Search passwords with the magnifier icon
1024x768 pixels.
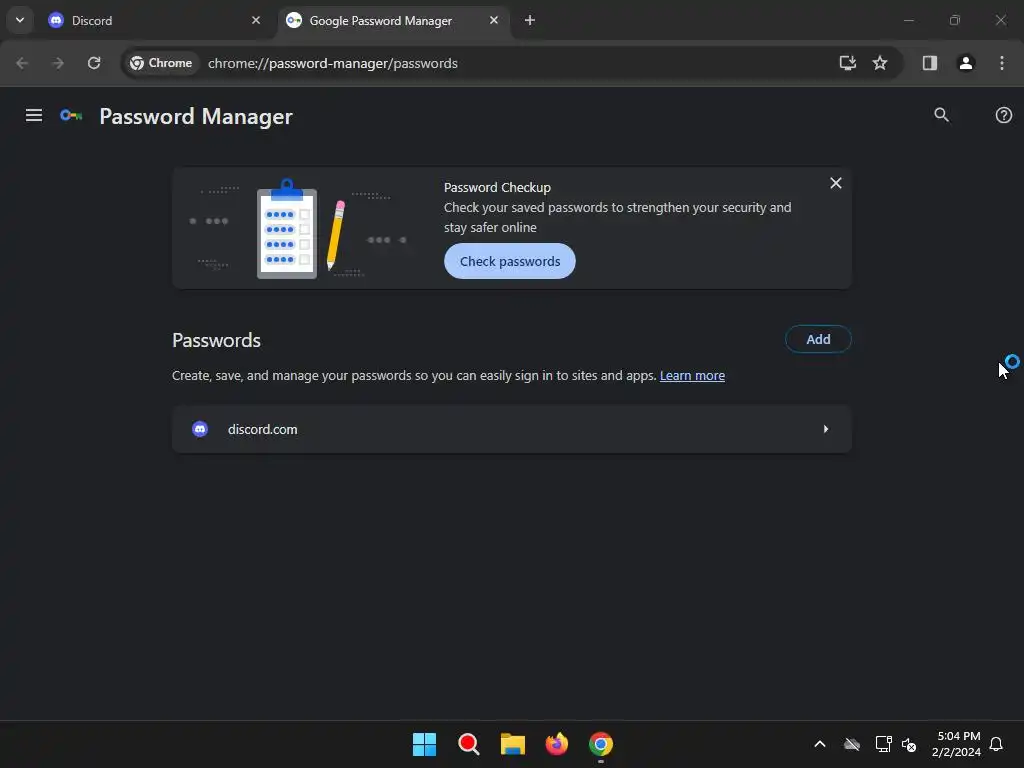point(941,115)
